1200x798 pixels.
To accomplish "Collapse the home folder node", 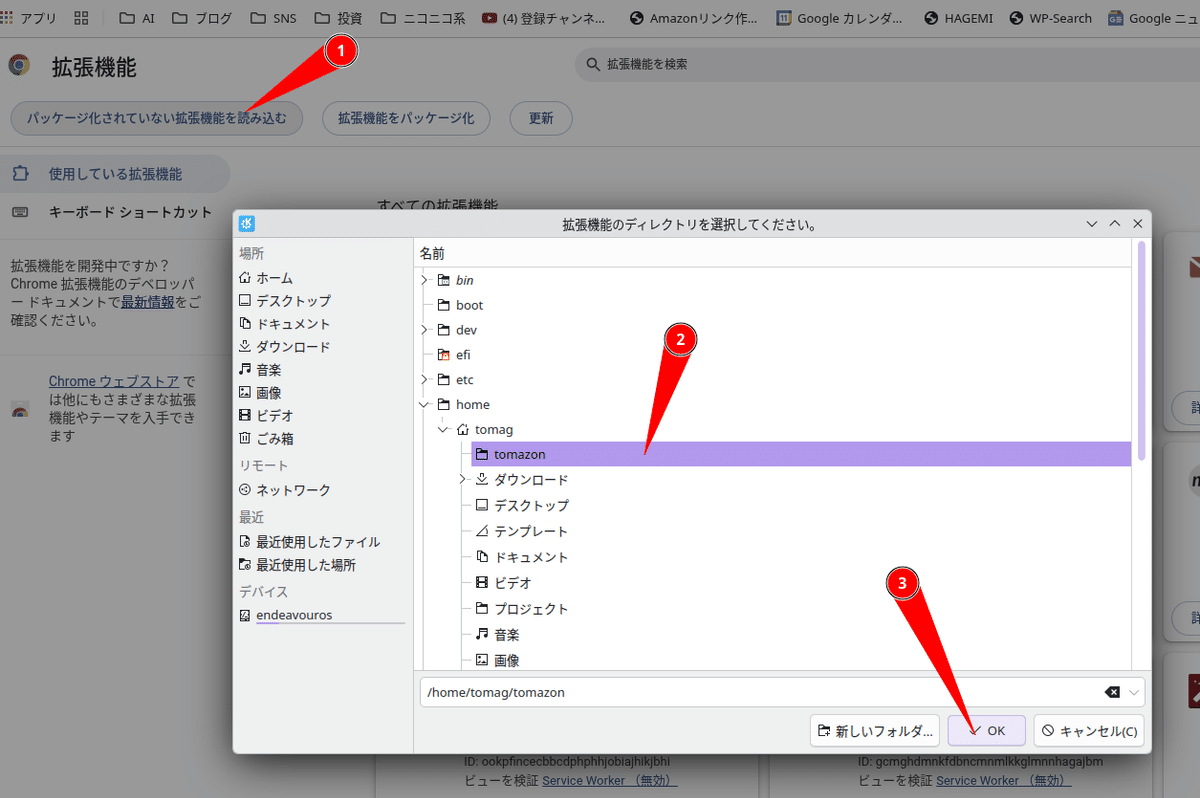I will click(x=425, y=405).
